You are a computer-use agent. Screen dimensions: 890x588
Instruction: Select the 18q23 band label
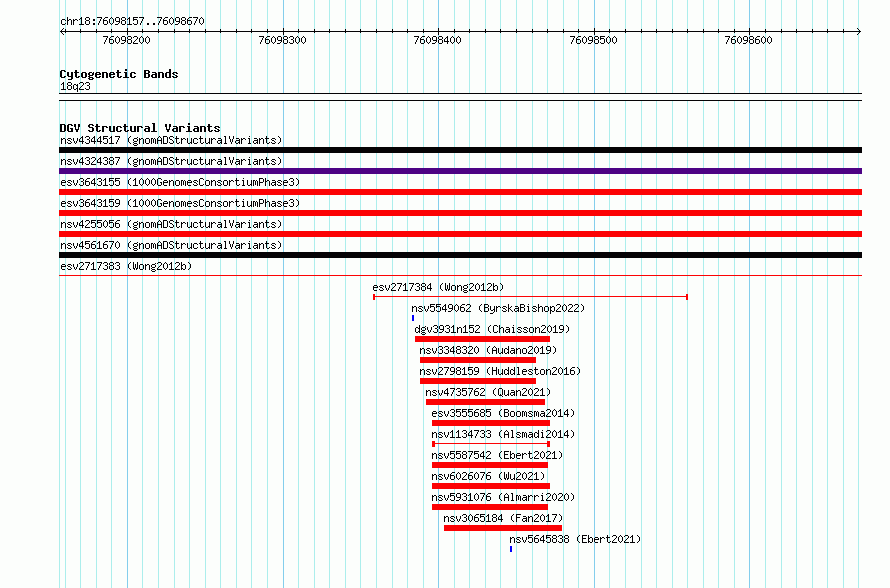point(75,86)
